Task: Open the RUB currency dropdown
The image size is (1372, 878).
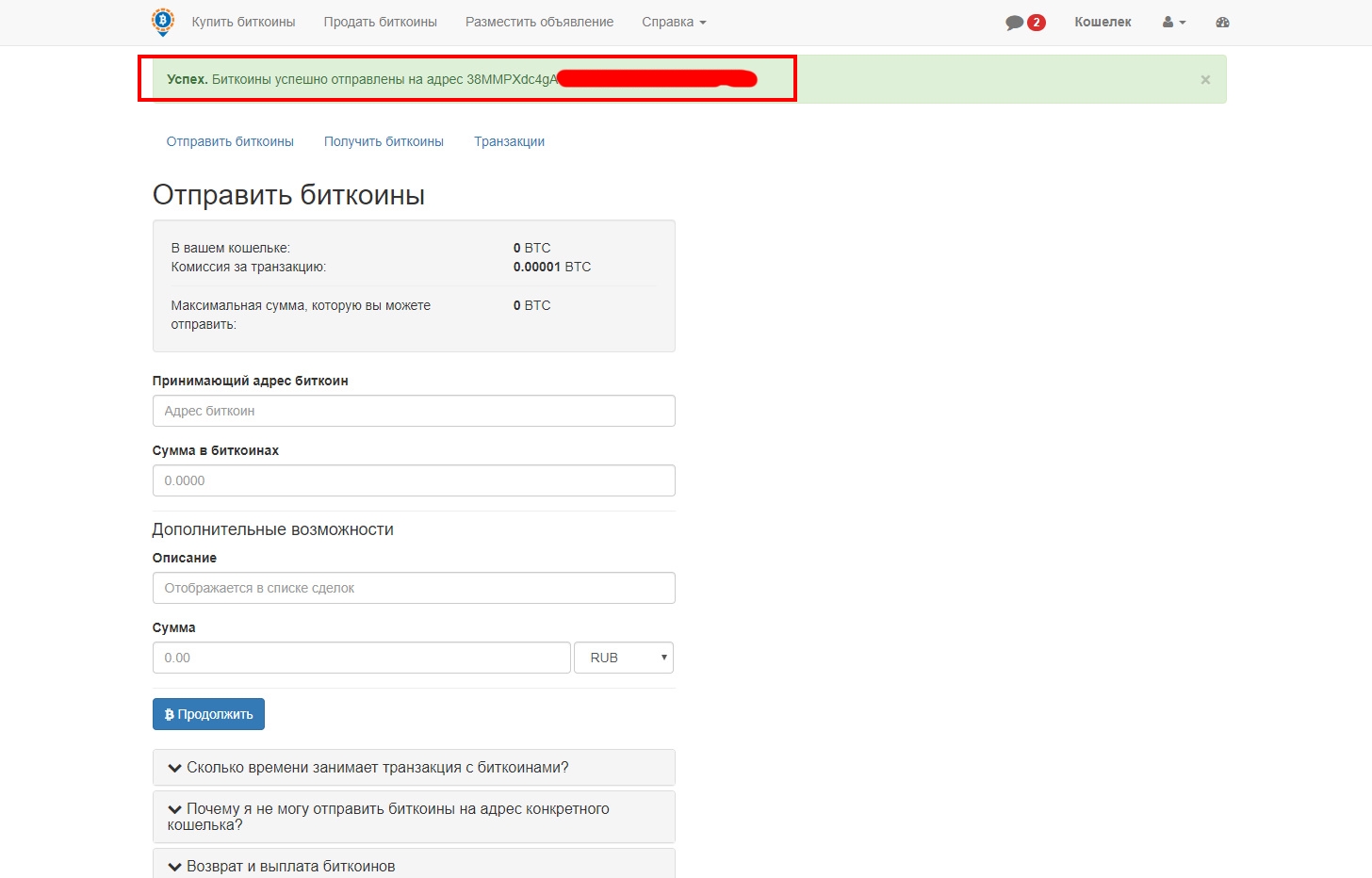Action: pyautogui.click(x=623, y=658)
